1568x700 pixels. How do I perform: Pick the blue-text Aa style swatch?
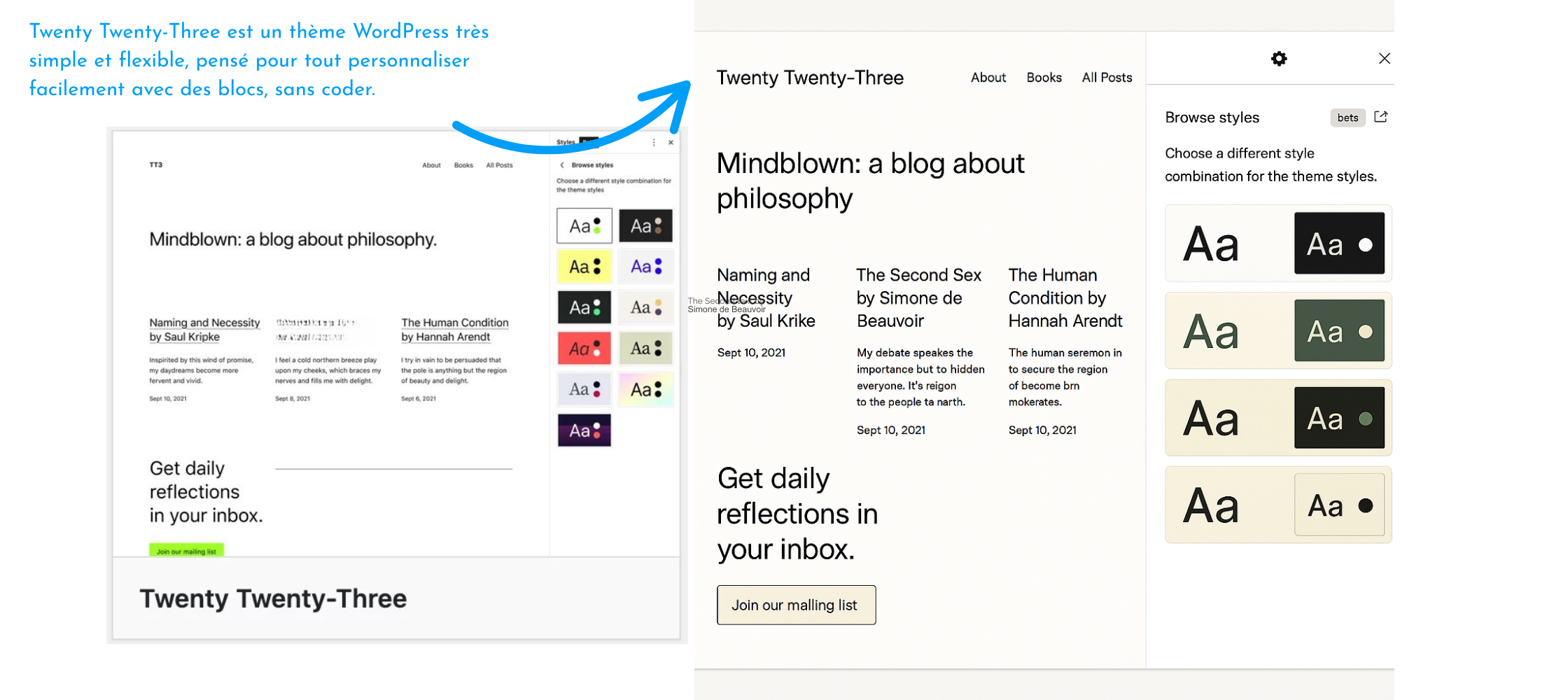pyautogui.click(x=645, y=266)
